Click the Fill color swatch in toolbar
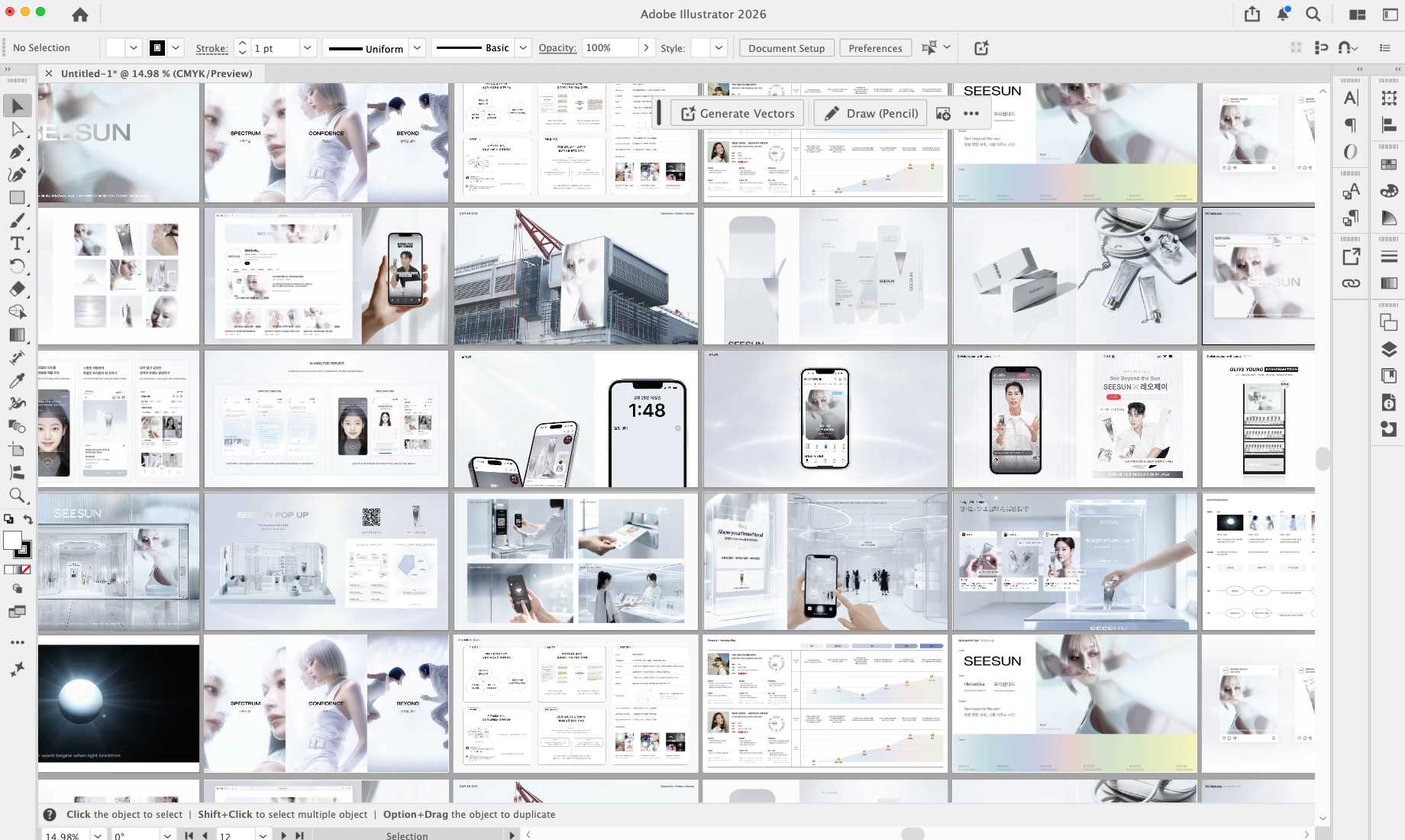 click(12, 541)
